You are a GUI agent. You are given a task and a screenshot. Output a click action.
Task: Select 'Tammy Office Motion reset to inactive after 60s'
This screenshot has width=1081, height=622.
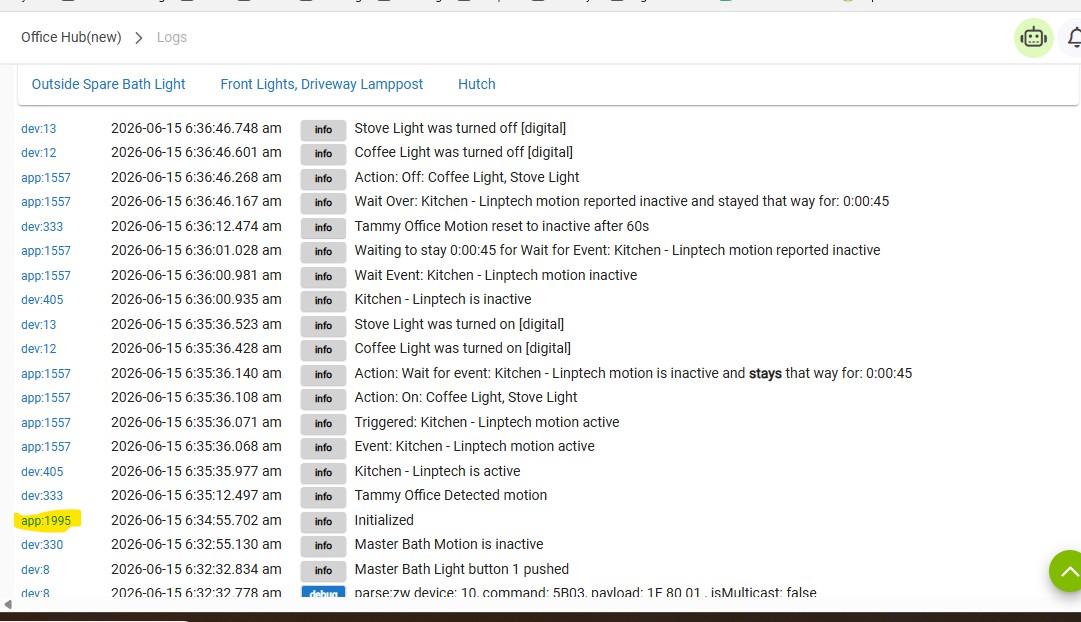(x=501, y=226)
